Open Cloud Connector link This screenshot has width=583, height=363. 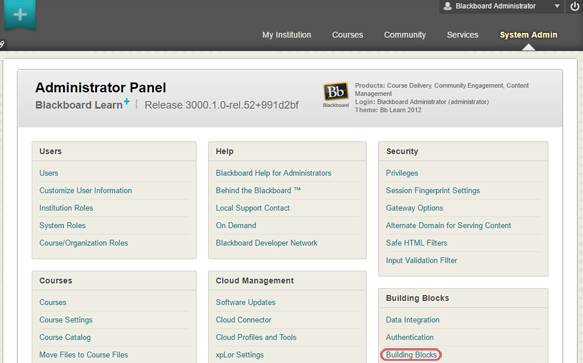(244, 320)
